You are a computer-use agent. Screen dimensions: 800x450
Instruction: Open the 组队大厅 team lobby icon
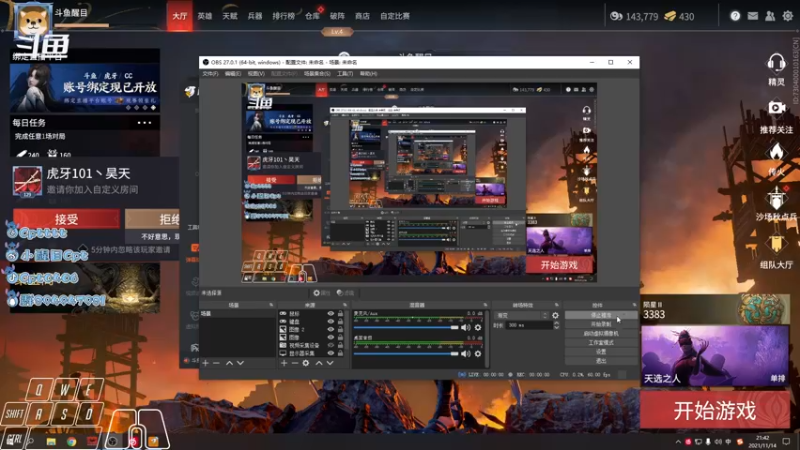point(776,244)
